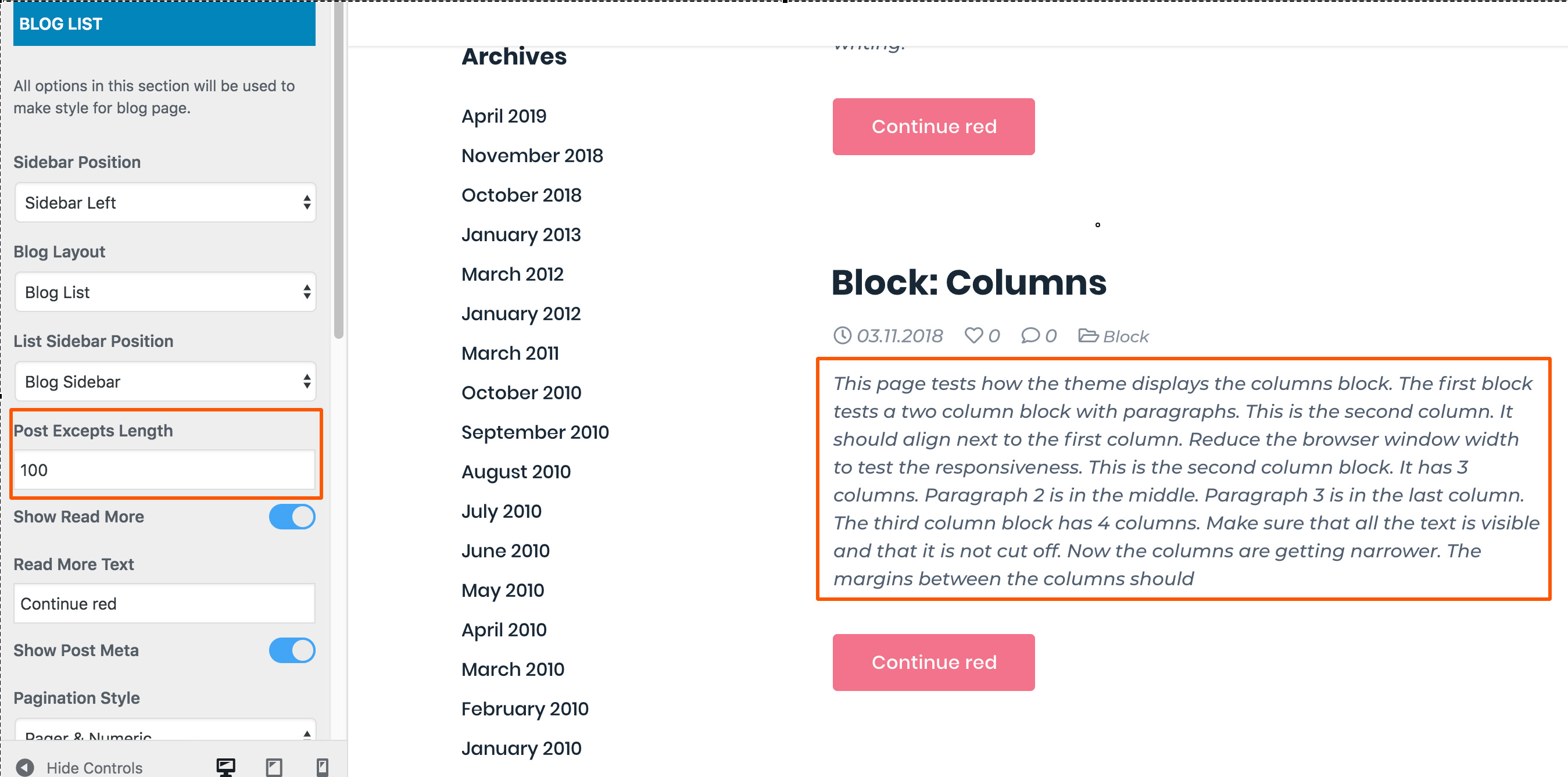The image size is (1568, 777).
Task: Click the folder category icon beside Block
Action: tap(1089, 335)
